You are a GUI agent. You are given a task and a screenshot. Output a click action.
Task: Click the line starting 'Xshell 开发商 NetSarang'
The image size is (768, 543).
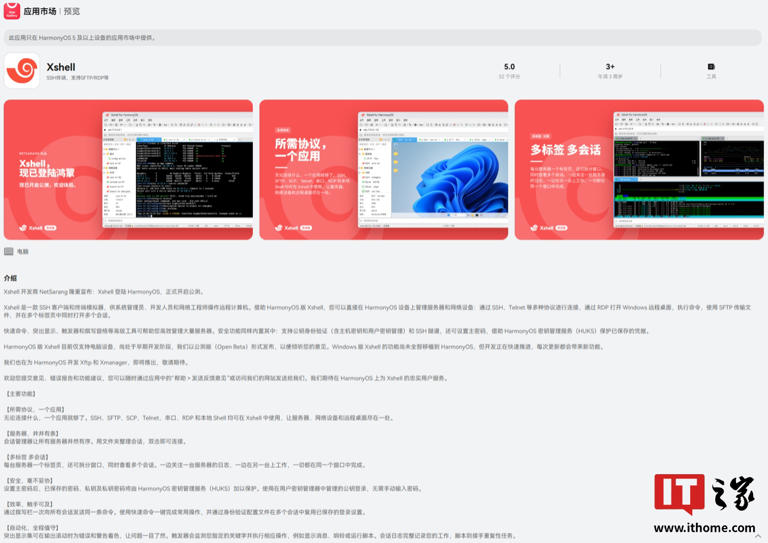point(103,291)
